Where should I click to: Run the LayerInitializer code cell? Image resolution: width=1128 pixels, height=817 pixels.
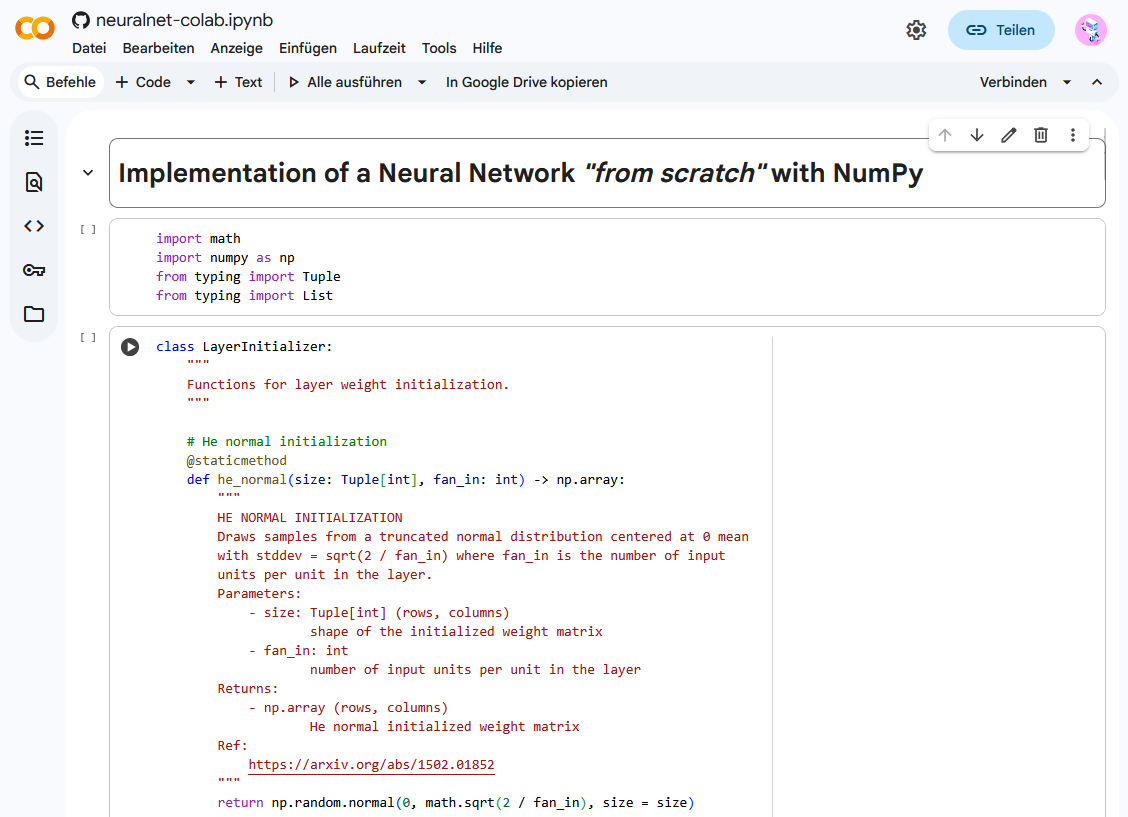[130, 347]
